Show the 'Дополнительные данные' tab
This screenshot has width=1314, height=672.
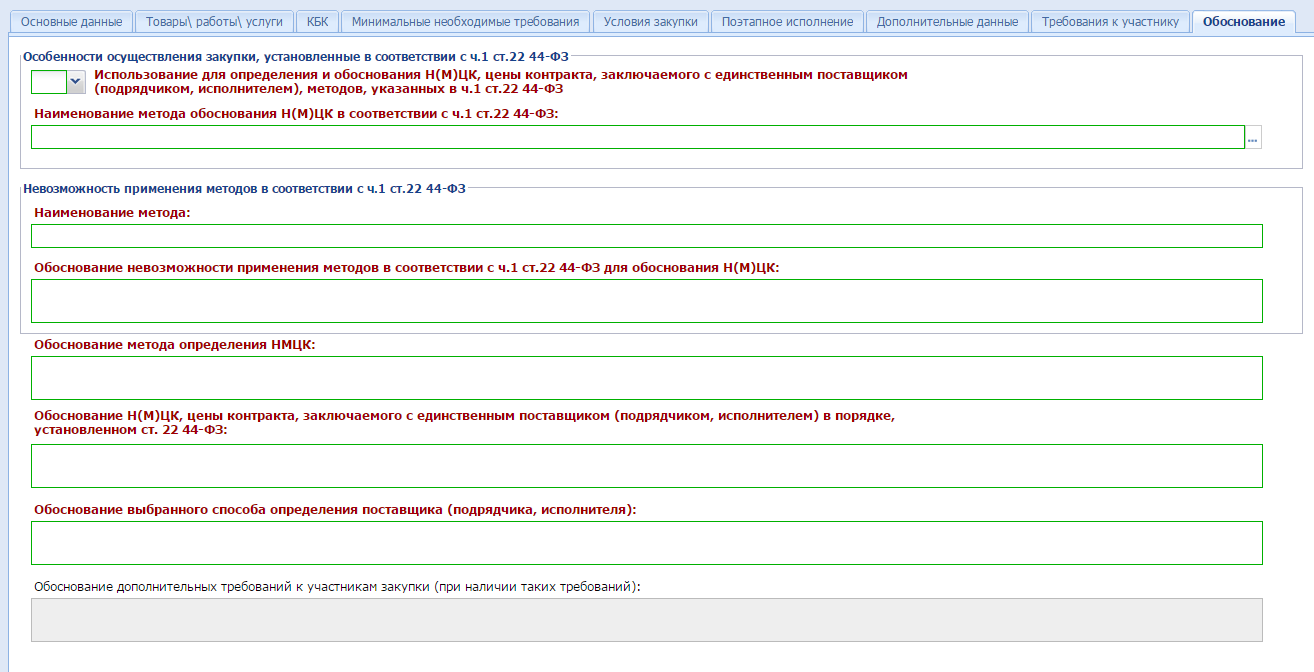click(947, 22)
